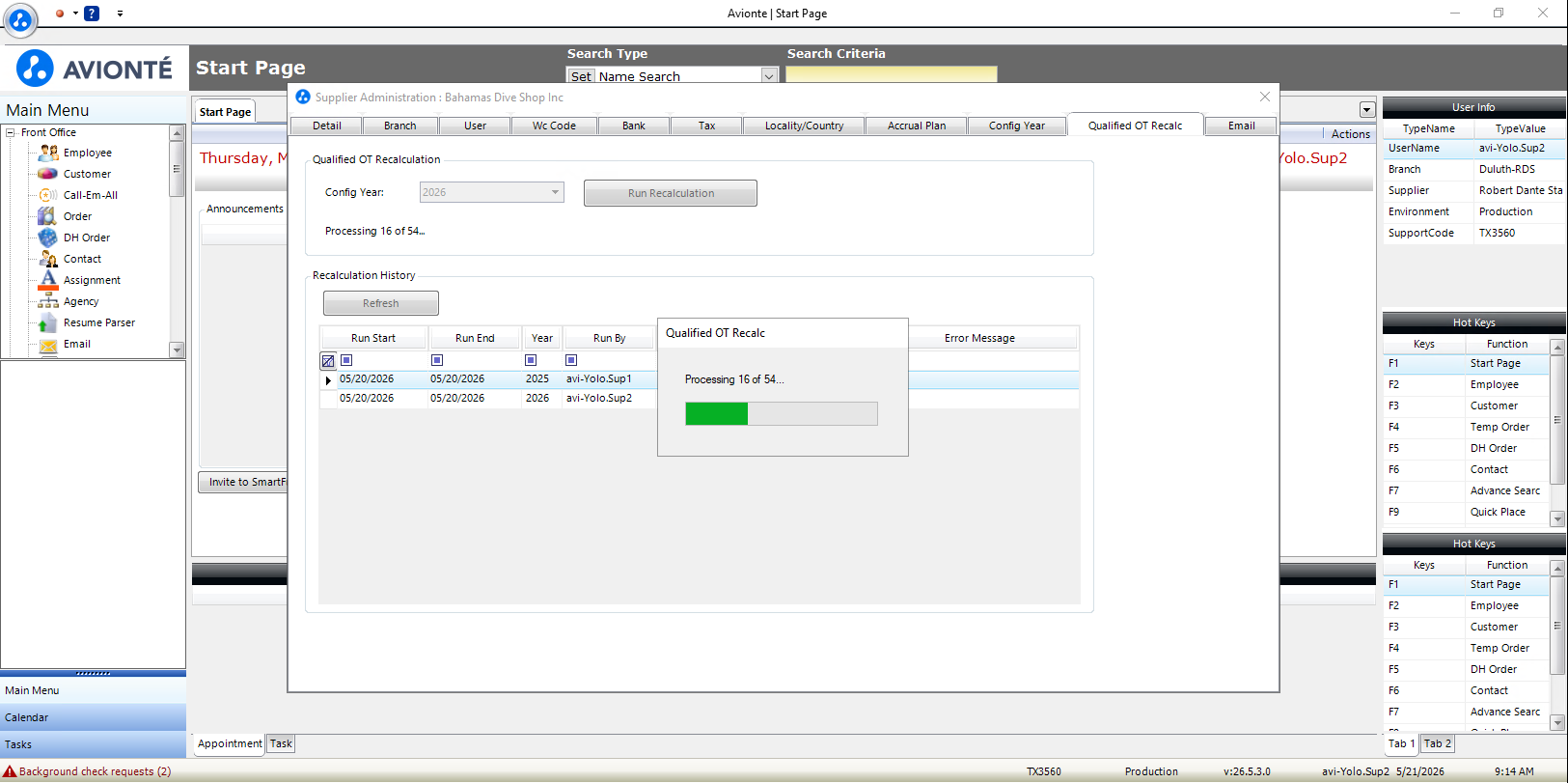Viewport: 1568px width, 783px height.
Task: Click the Invite to SmartF button
Action: point(243,482)
